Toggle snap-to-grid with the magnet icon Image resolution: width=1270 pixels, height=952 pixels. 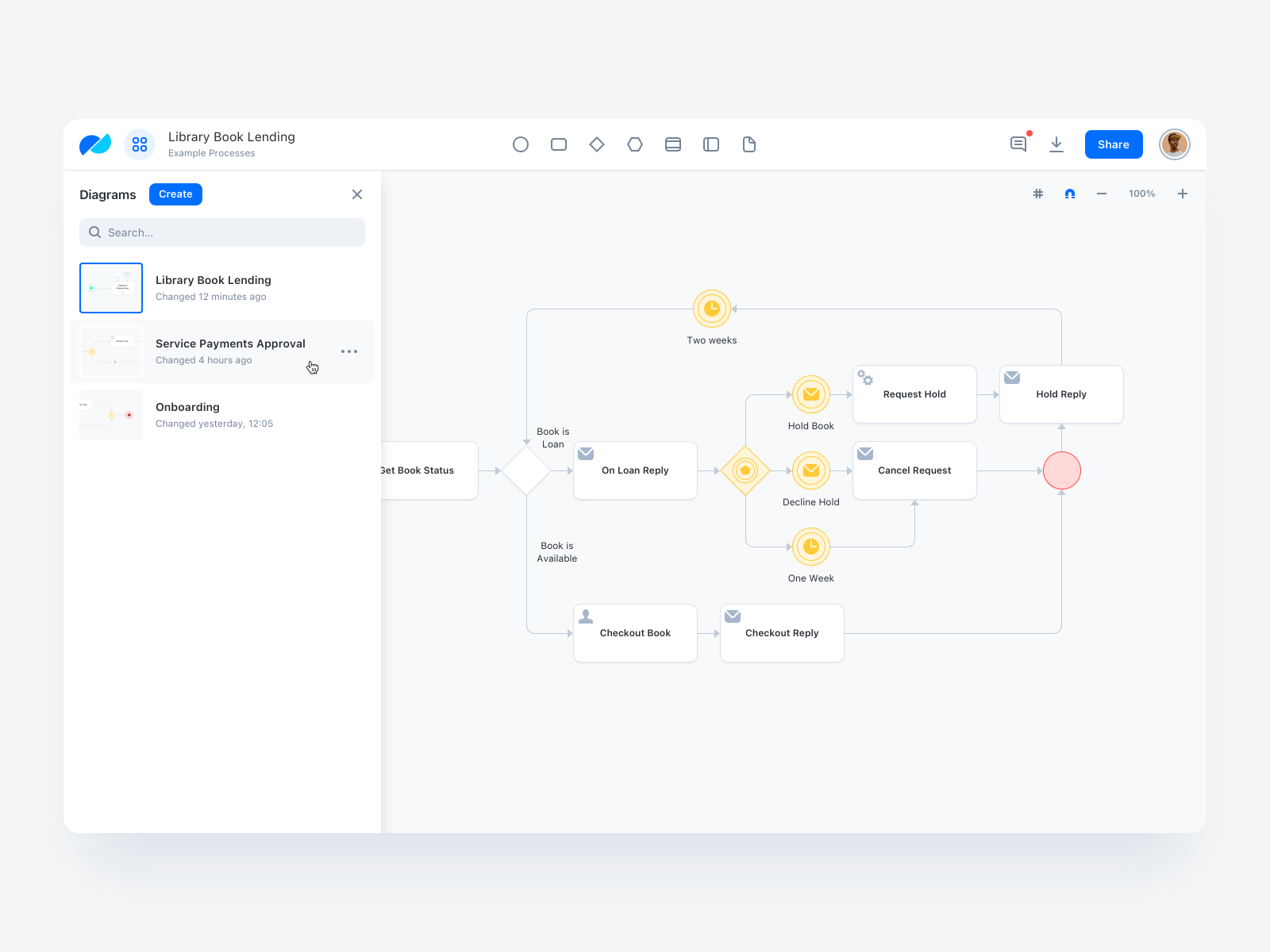(1069, 193)
